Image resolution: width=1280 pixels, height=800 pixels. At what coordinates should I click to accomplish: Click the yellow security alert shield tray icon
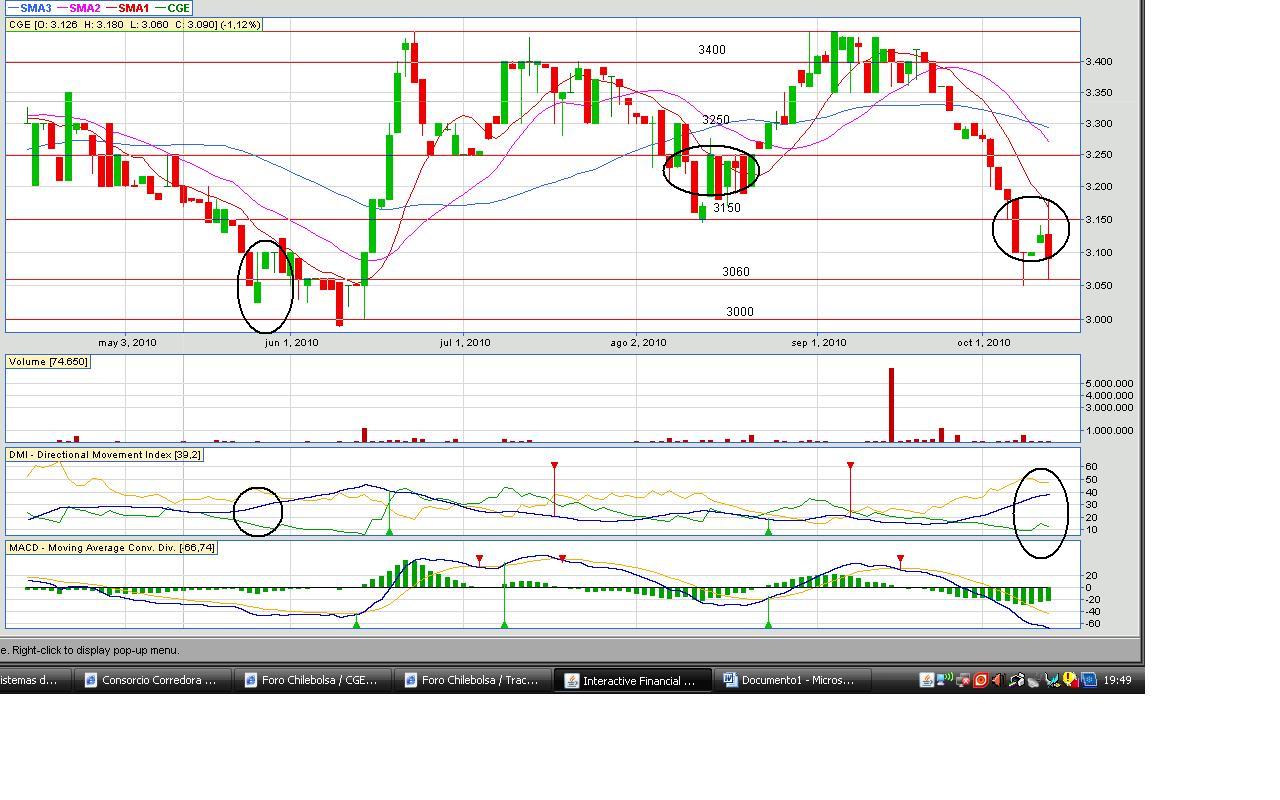pos(1070,680)
